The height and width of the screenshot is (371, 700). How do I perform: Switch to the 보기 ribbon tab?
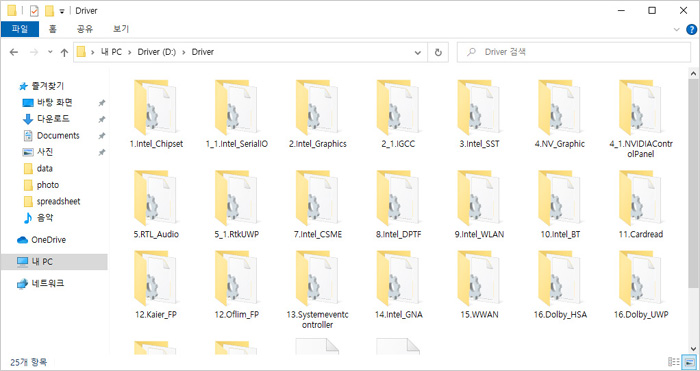coord(121,29)
